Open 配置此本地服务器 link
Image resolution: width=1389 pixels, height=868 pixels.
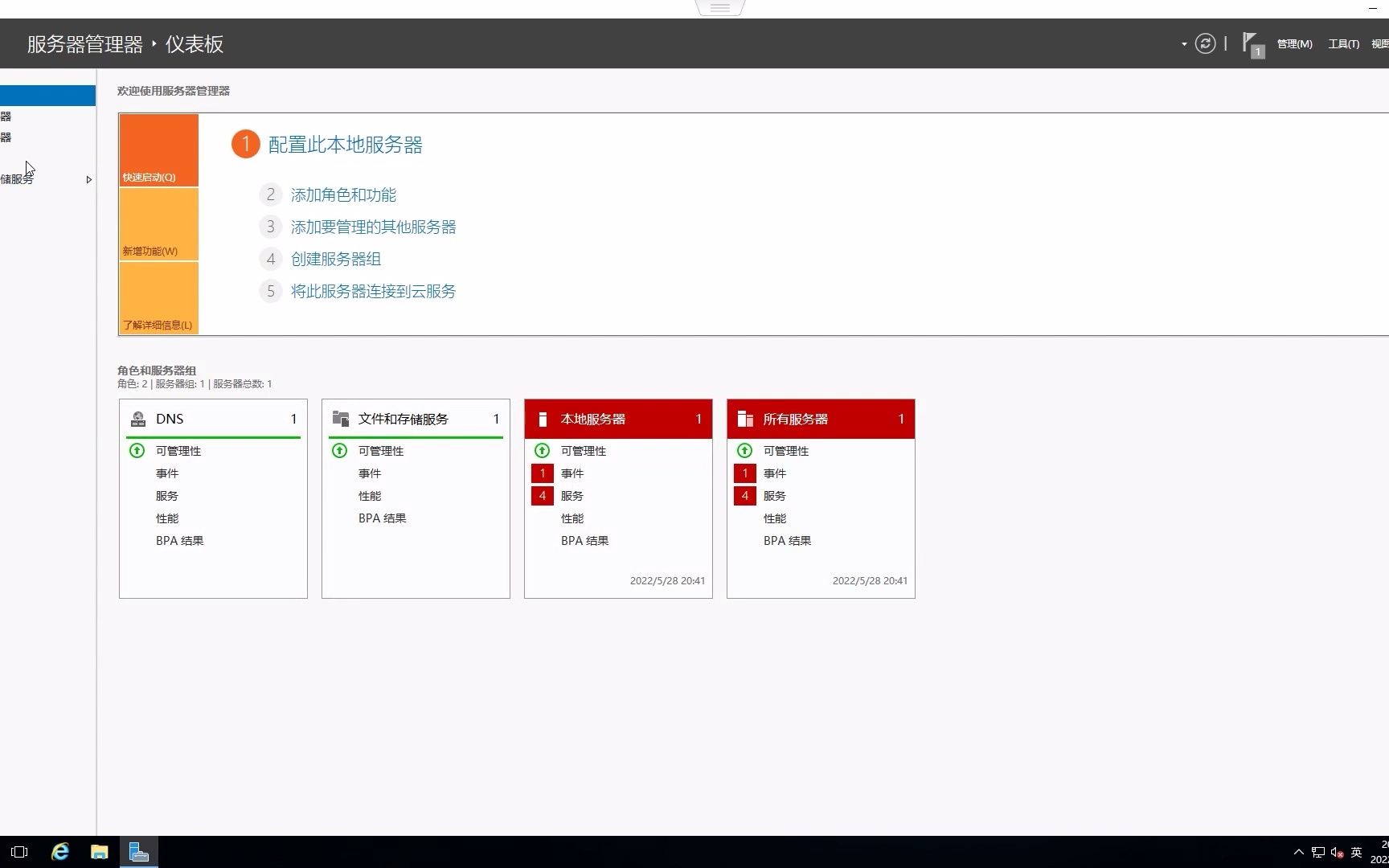345,145
